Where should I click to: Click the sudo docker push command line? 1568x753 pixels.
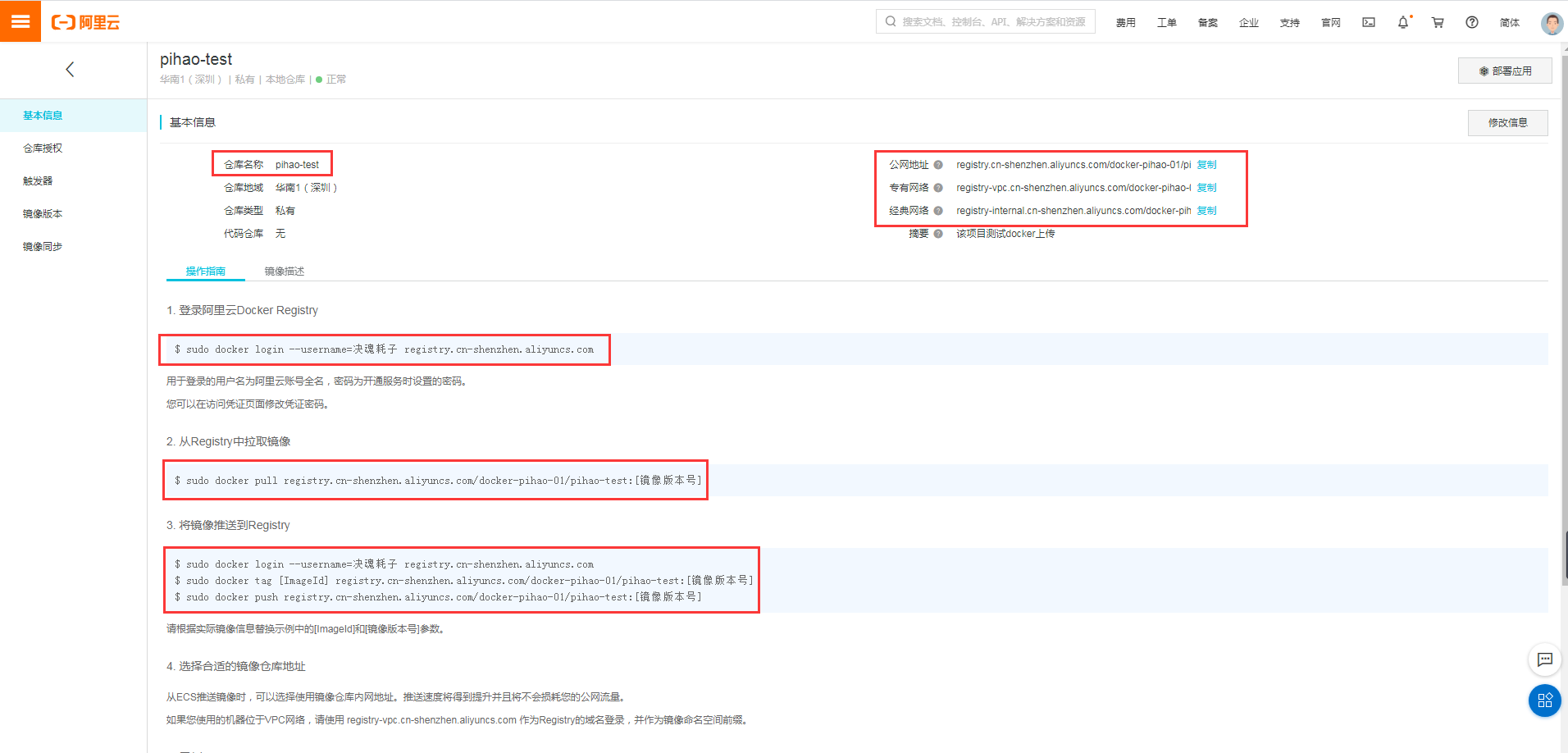pyautogui.click(x=438, y=597)
